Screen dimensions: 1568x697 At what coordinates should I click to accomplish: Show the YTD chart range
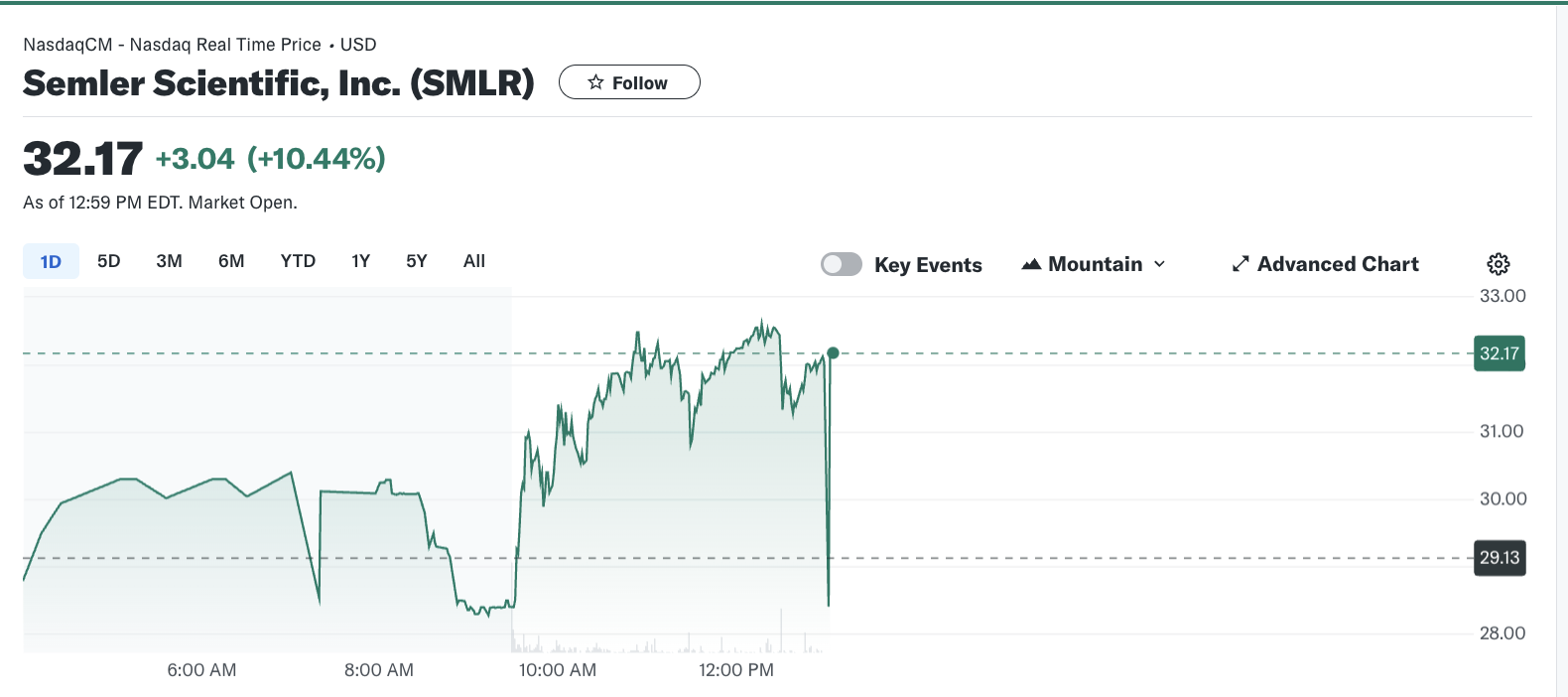[x=298, y=261]
